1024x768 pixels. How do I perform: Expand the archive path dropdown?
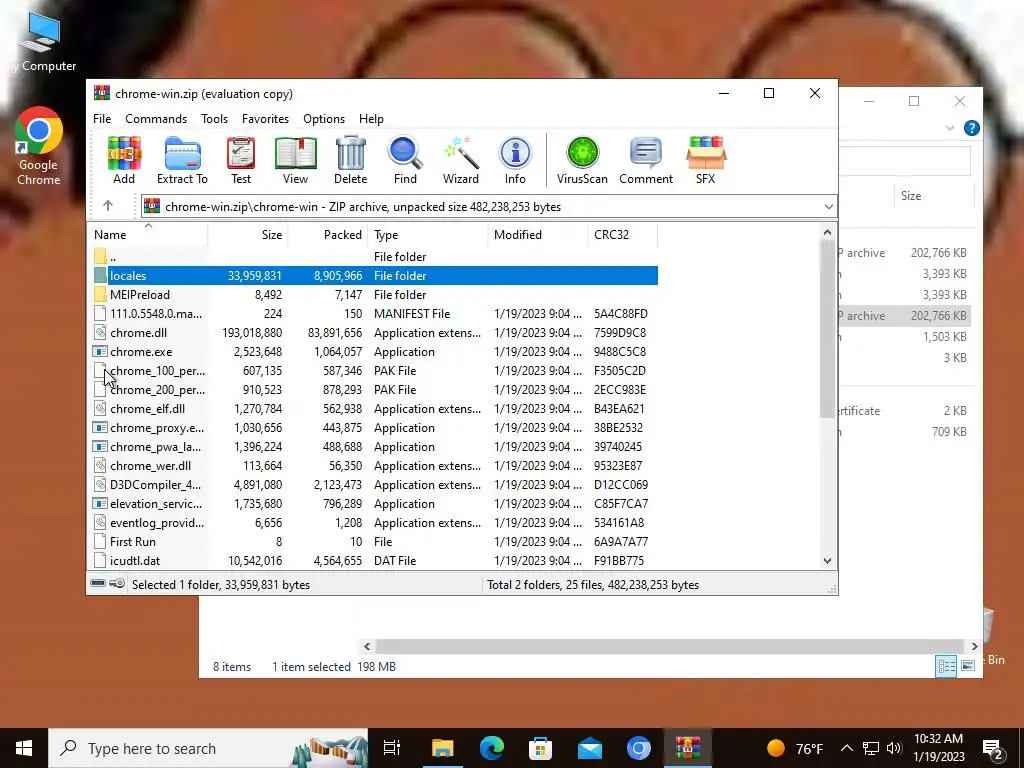click(x=828, y=206)
